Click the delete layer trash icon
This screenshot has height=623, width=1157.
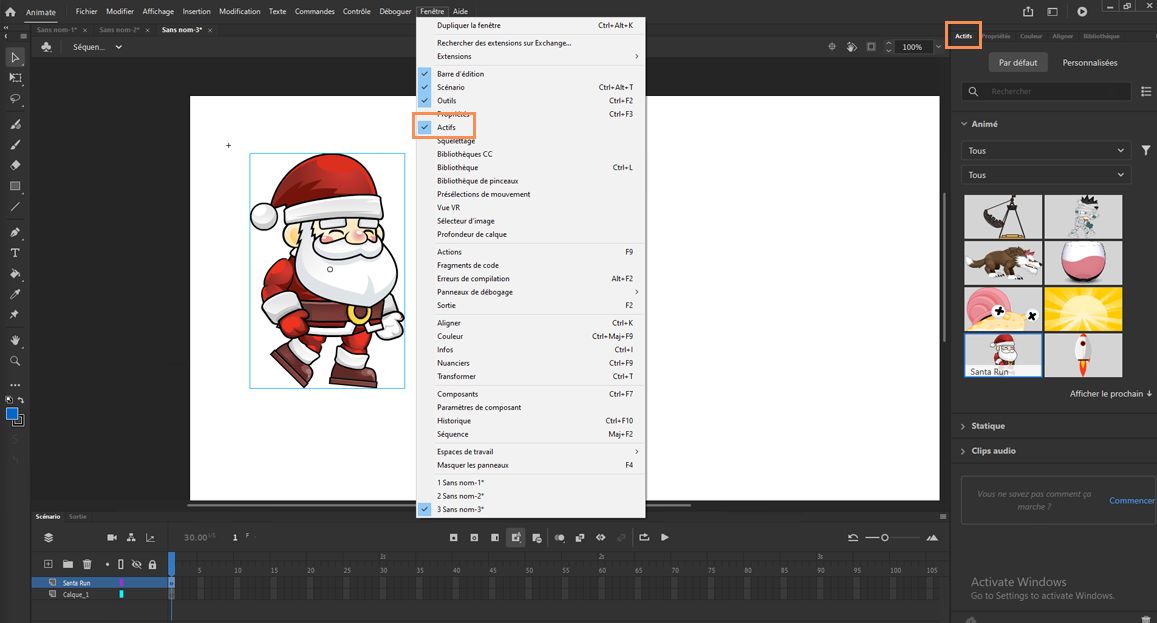[x=87, y=564]
